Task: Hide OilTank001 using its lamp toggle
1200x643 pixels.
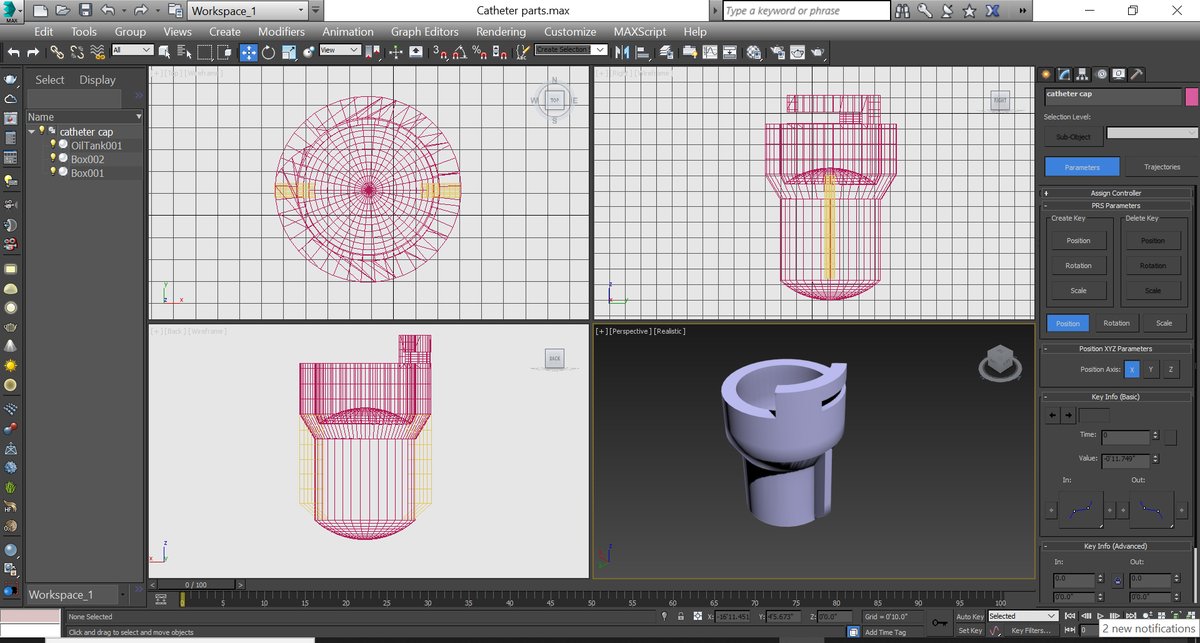Action: click(53, 144)
